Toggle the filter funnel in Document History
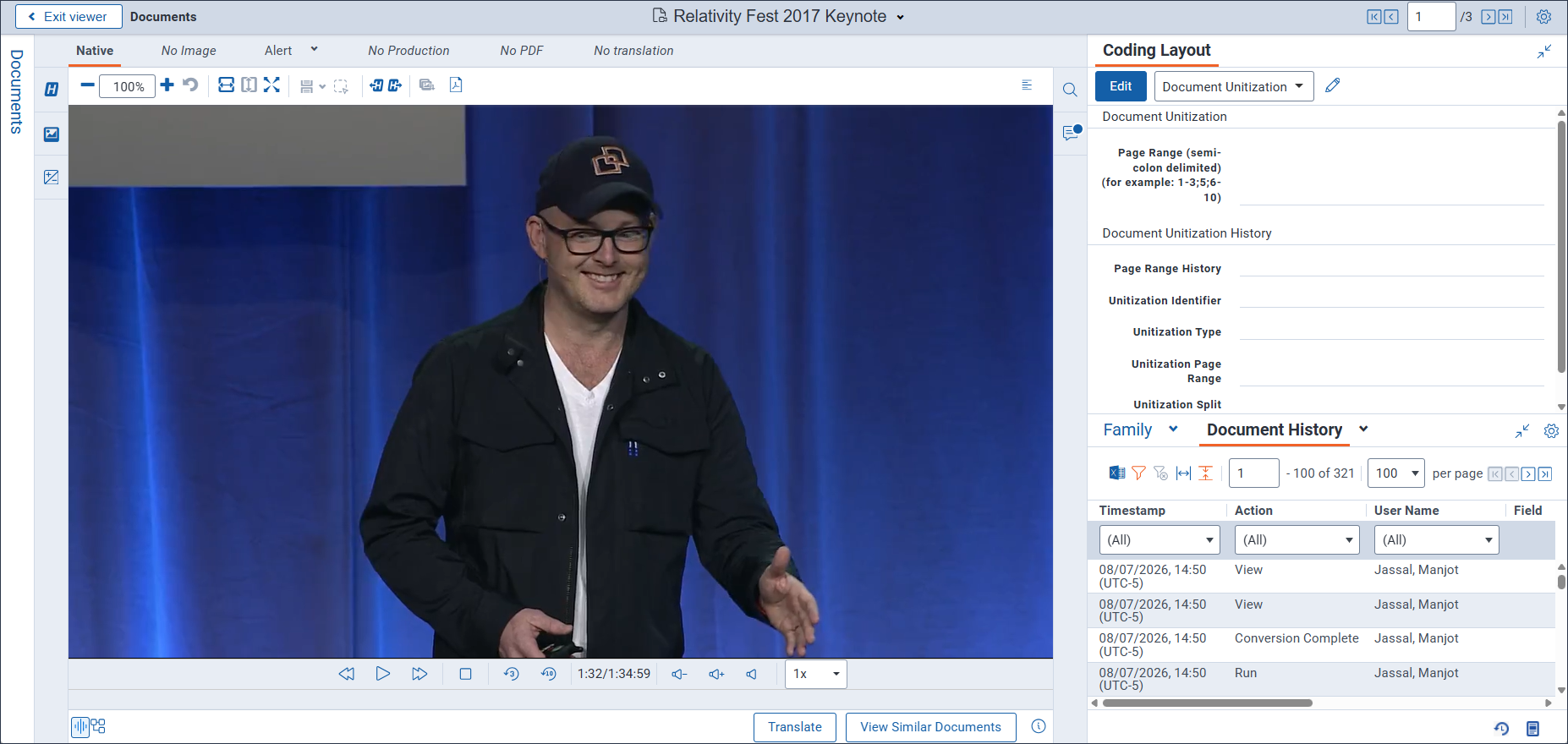The height and width of the screenshot is (744, 1568). tap(1138, 473)
